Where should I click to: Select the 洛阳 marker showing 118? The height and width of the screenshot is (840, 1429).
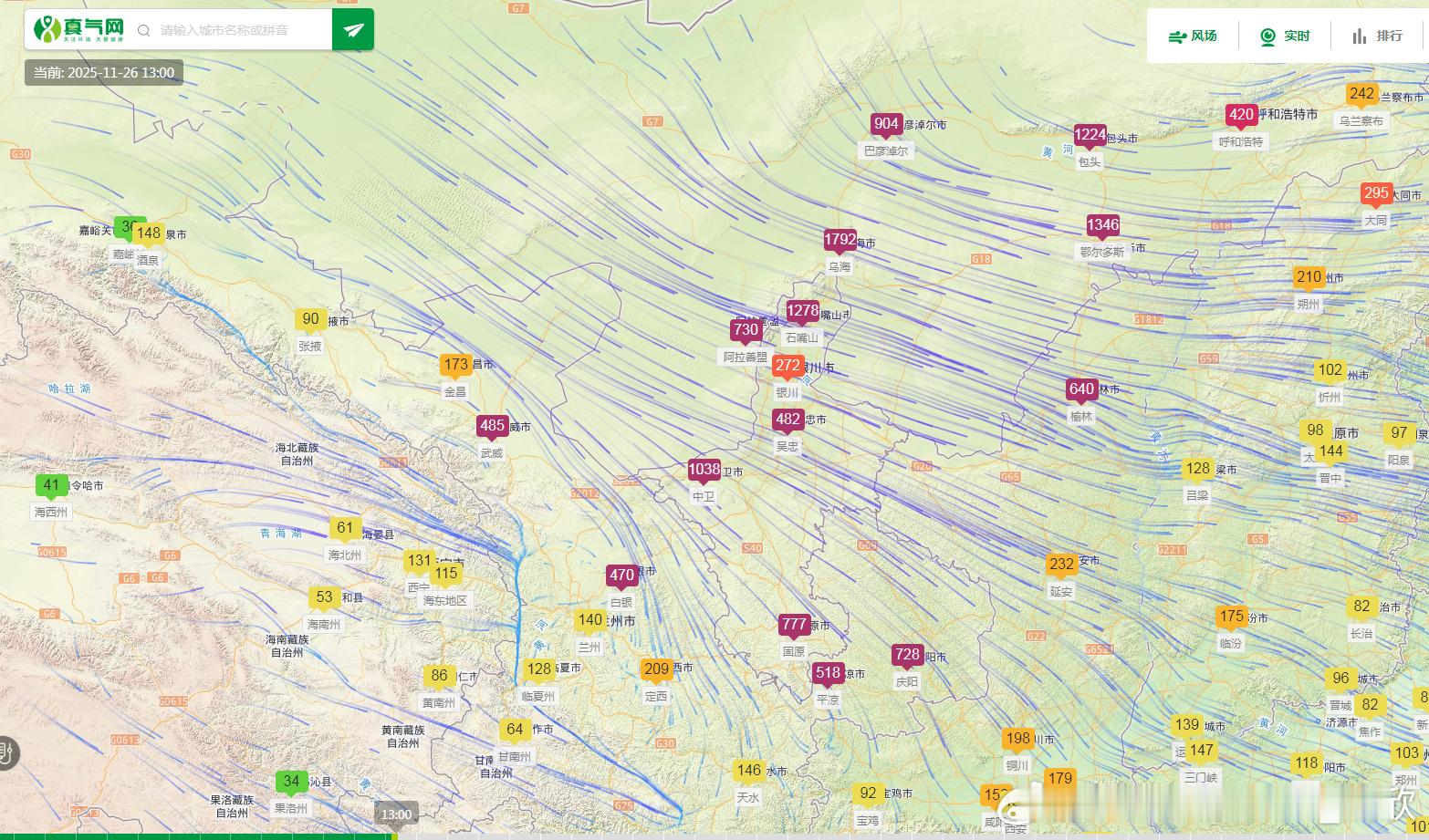click(x=1307, y=764)
